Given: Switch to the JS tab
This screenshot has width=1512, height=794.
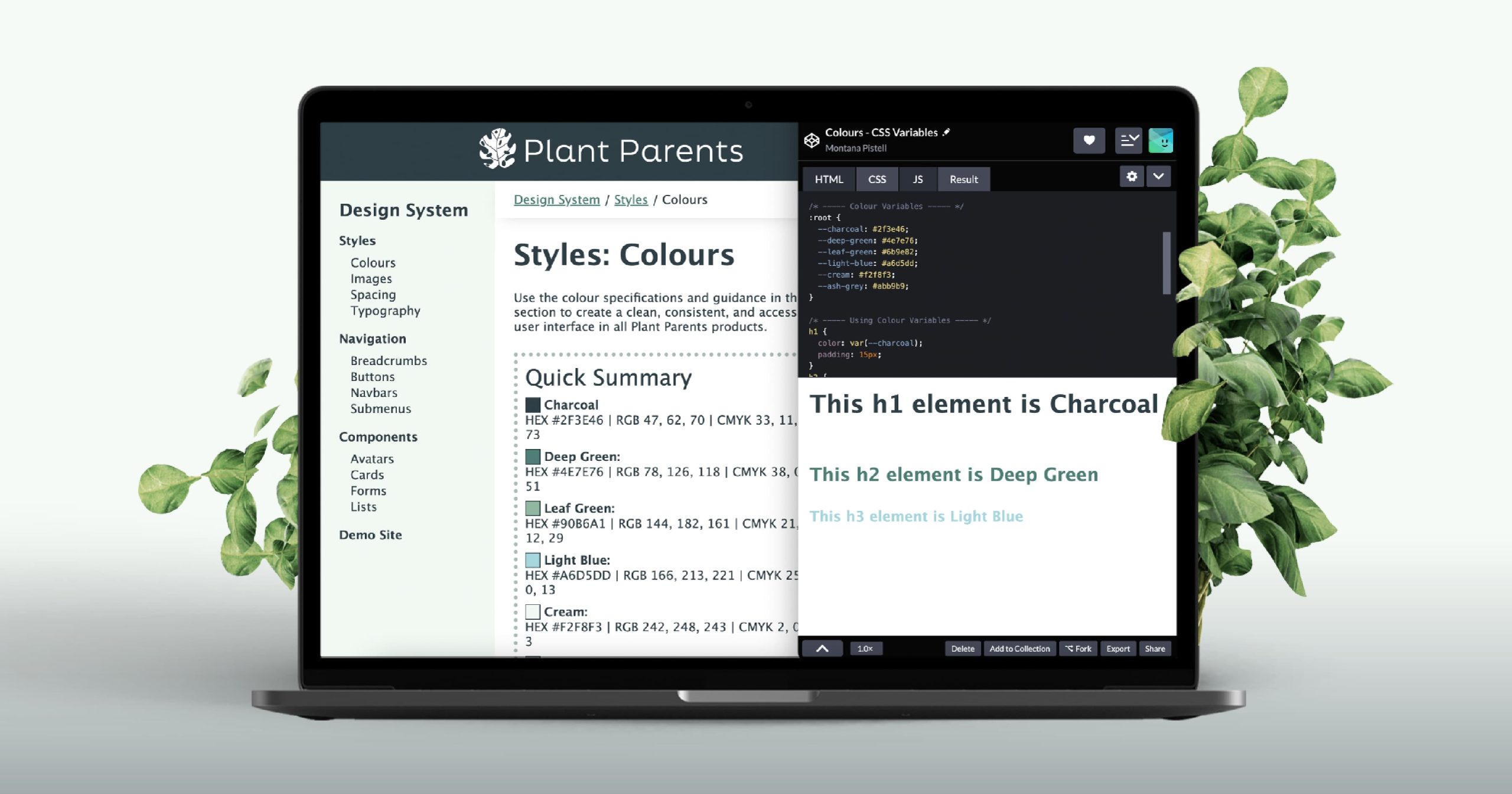Looking at the screenshot, I should 917,179.
